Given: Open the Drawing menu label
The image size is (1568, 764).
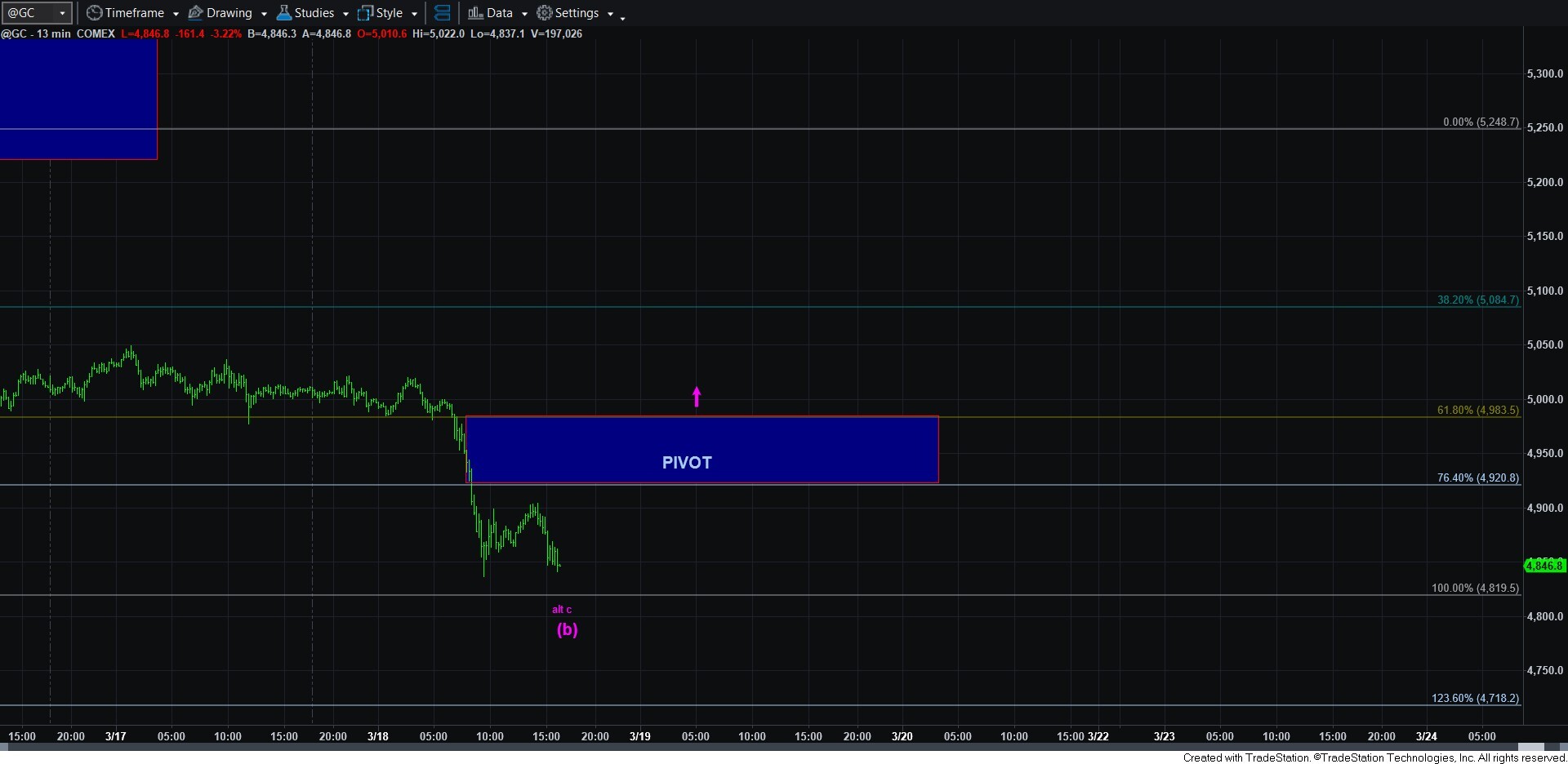Looking at the screenshot, I should [x=229, y=13].
